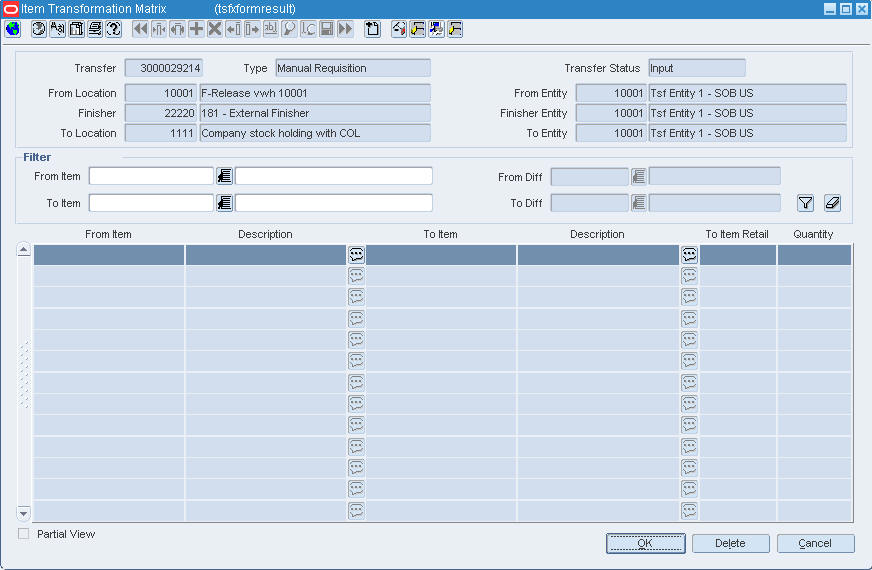Image resolution: width=872 pixels, height=570 pixels.
Task: Toggle the Partial View checkbox
Action: [23, 534]
